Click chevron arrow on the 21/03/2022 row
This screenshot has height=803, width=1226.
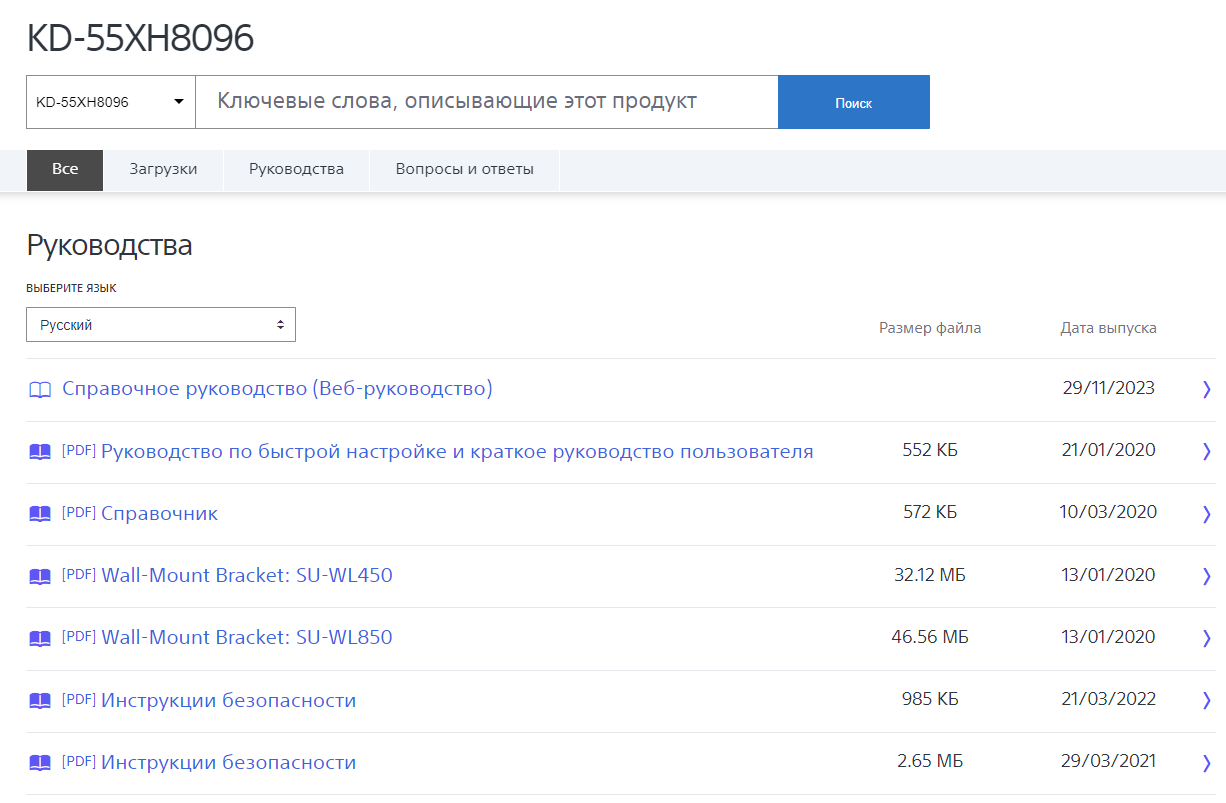click(x=1206, y=700)
